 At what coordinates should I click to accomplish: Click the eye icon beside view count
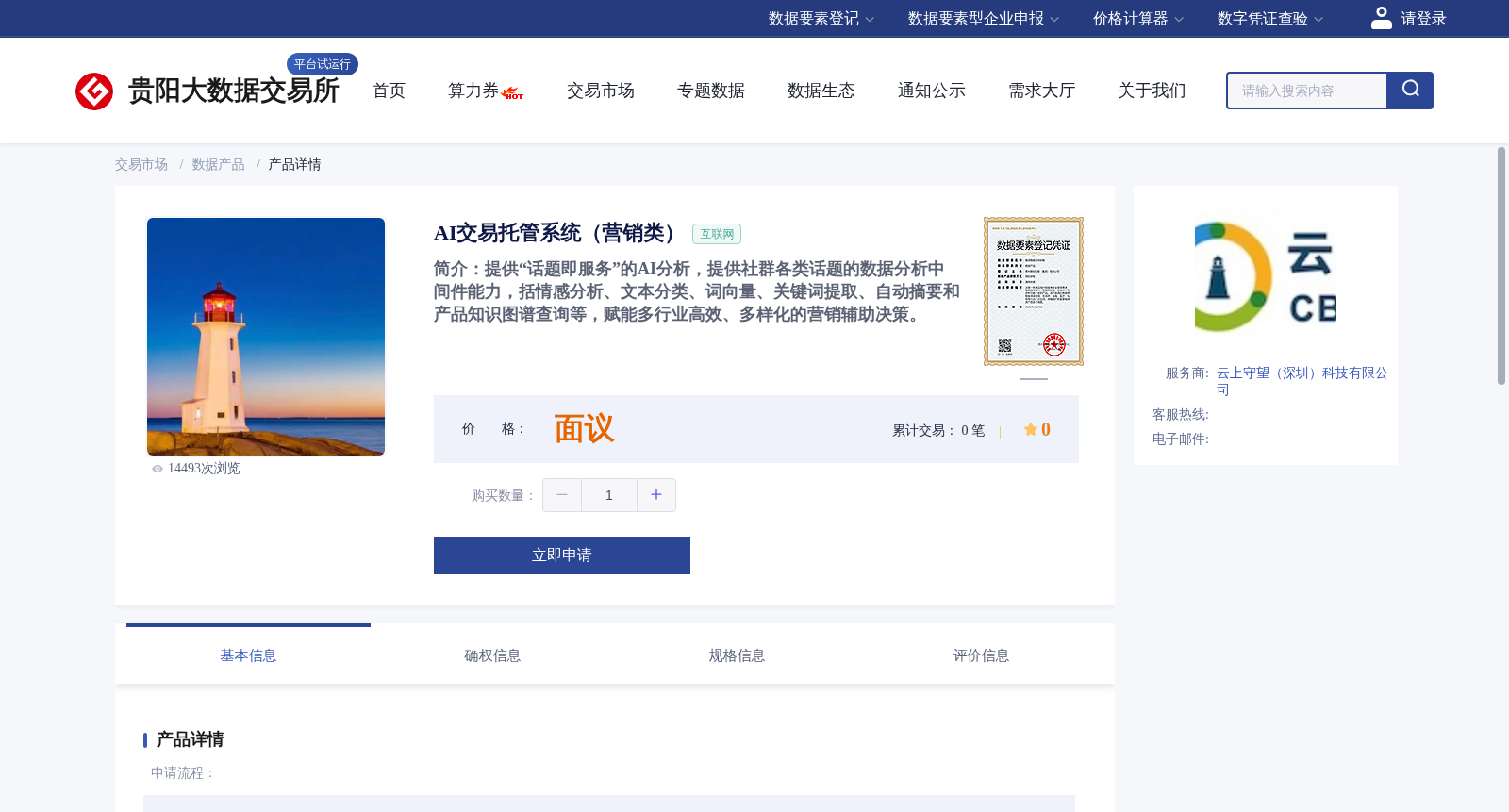tap(158, 469)
